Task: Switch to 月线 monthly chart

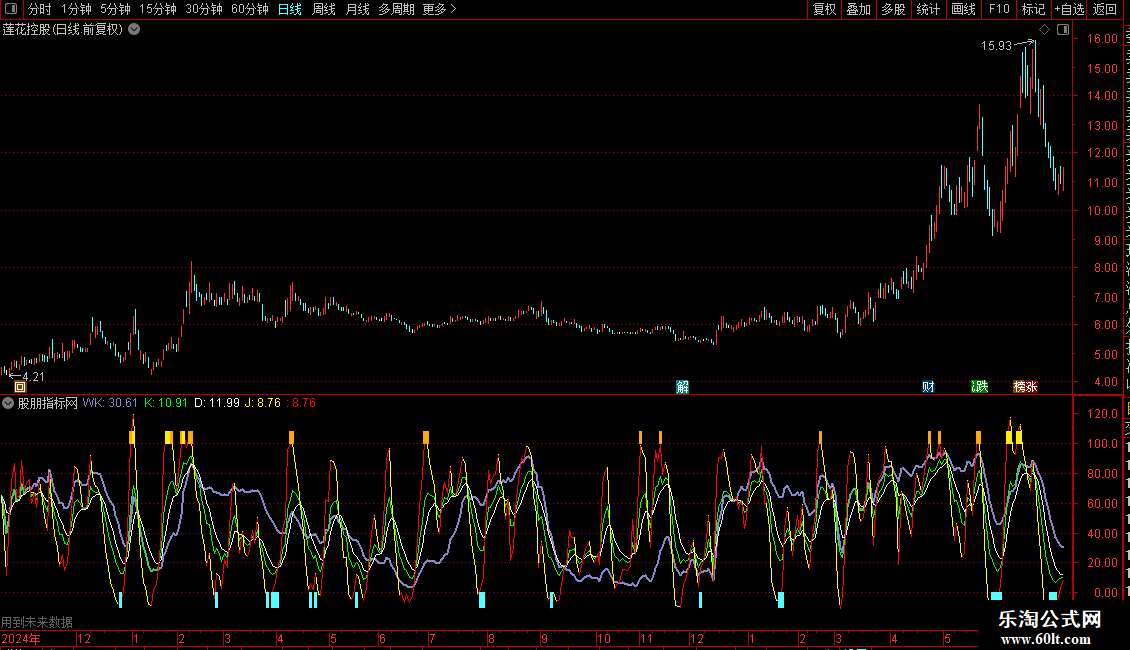Action: point(357,9)
